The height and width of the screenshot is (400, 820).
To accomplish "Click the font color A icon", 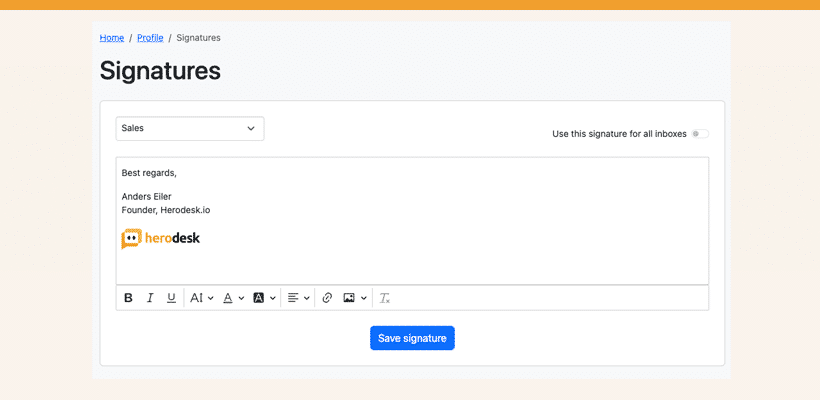I will pos(227,298).
